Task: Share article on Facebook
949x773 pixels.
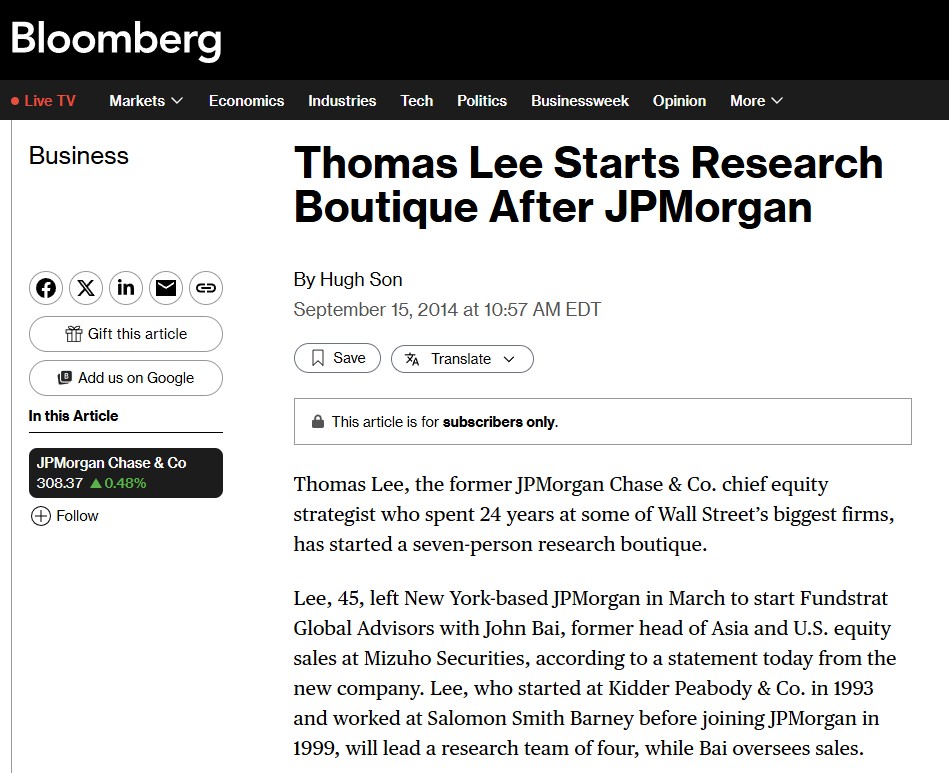Action: (46, 288)
